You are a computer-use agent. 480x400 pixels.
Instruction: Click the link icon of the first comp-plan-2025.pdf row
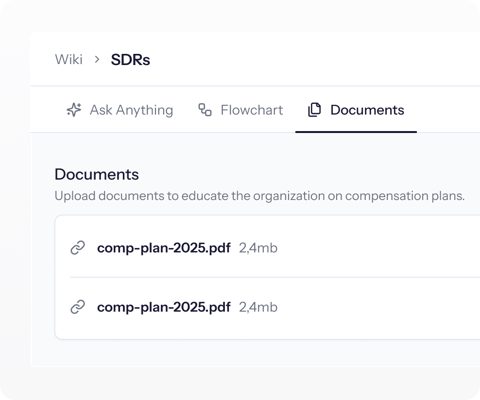point(78,248)
